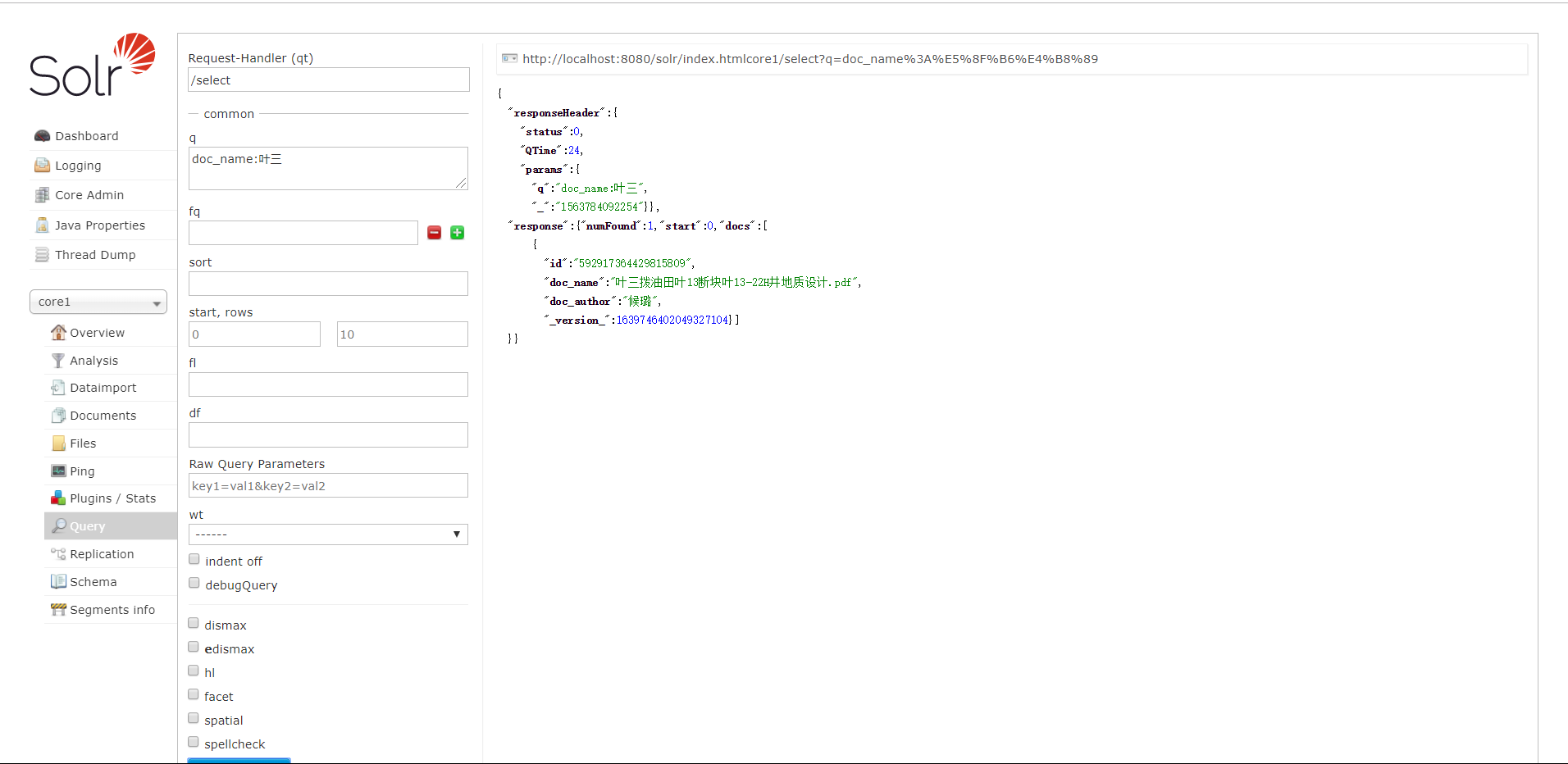This screenshot has width=1568, height=764.
Task: Enable the spatial checkbox
Action: pyautogui.click(x=194, y=719)
